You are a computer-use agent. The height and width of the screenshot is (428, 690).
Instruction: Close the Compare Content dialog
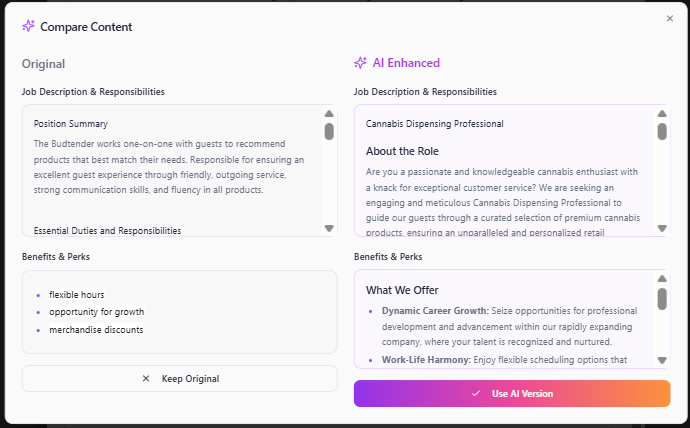(x=670, y=18)
